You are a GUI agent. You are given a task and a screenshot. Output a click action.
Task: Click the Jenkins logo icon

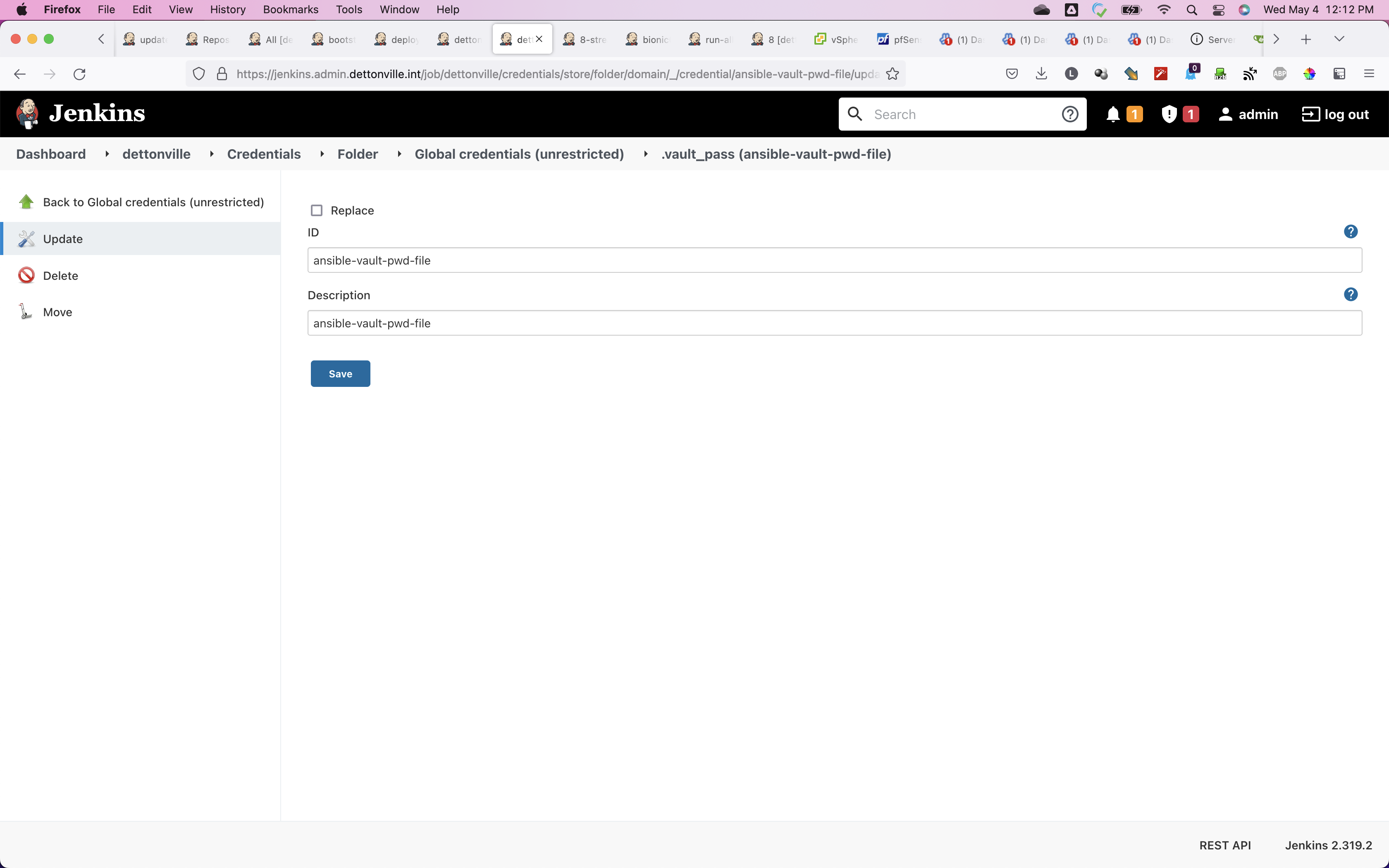pyautogui.click(x=27, y=114)
